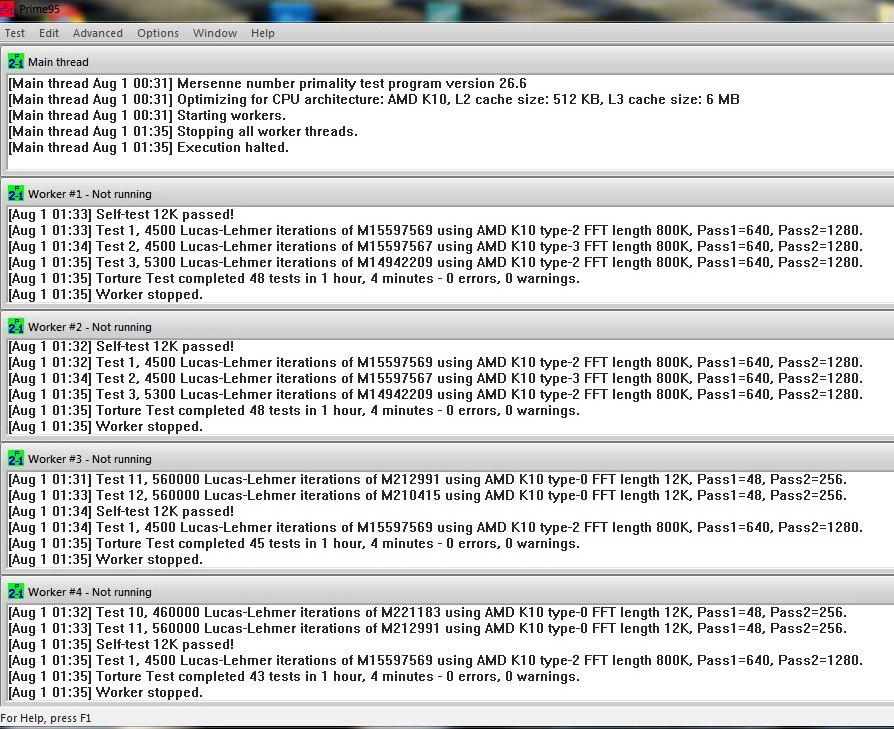Click Worker #4 'Test 1, 4500' M15597569 line
Screen dimensions: 894x729
click(436, 660)
